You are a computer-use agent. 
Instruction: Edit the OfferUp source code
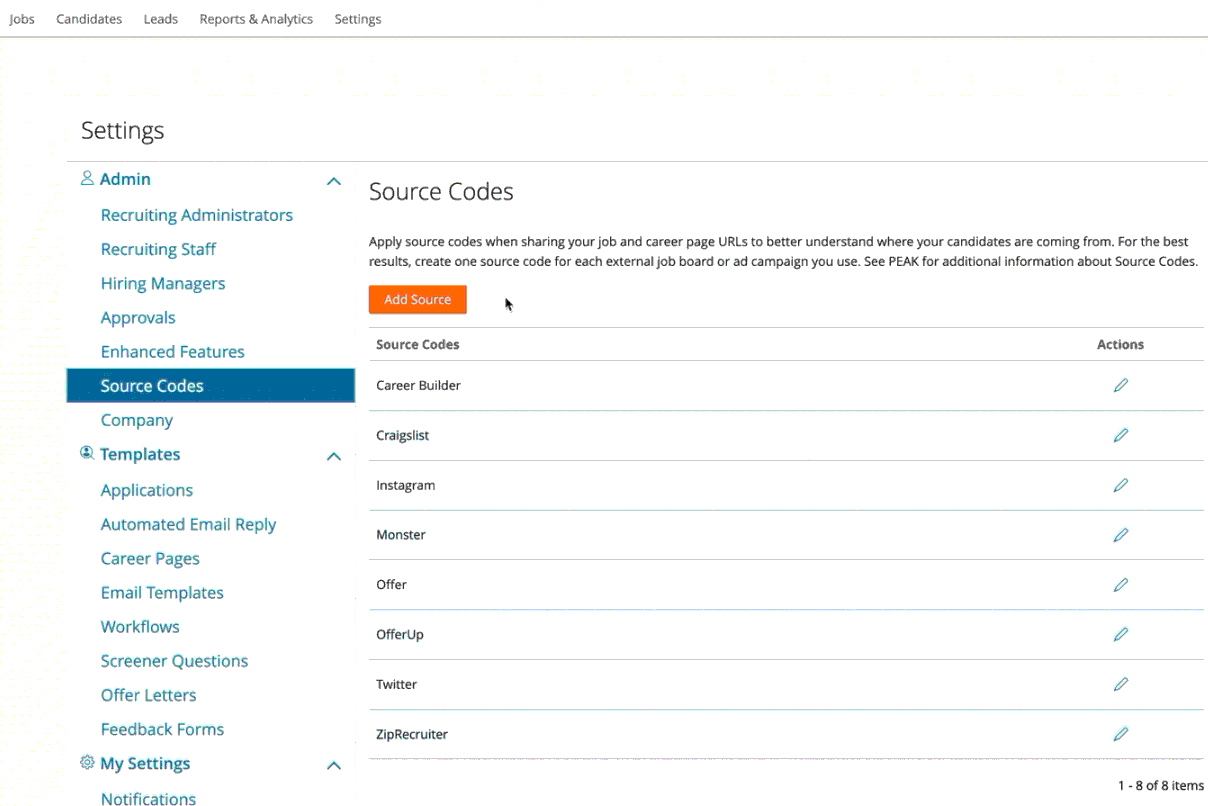[1120, 634]
